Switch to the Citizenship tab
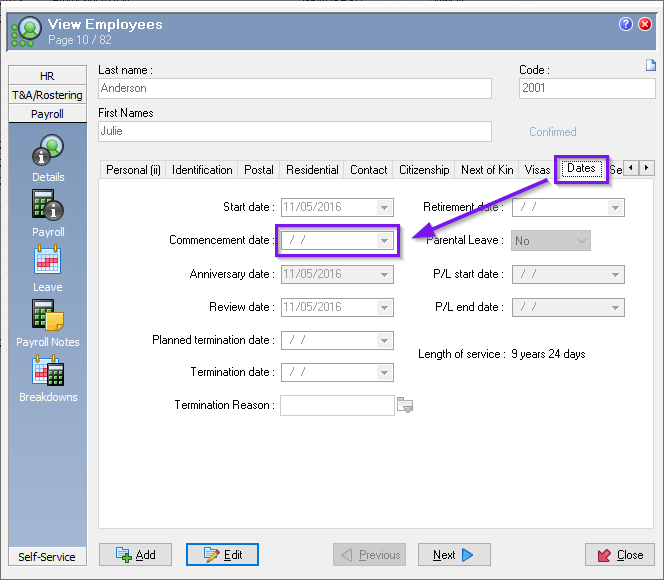The height and width of the screenshot is (580, 664). click(424, 170)
